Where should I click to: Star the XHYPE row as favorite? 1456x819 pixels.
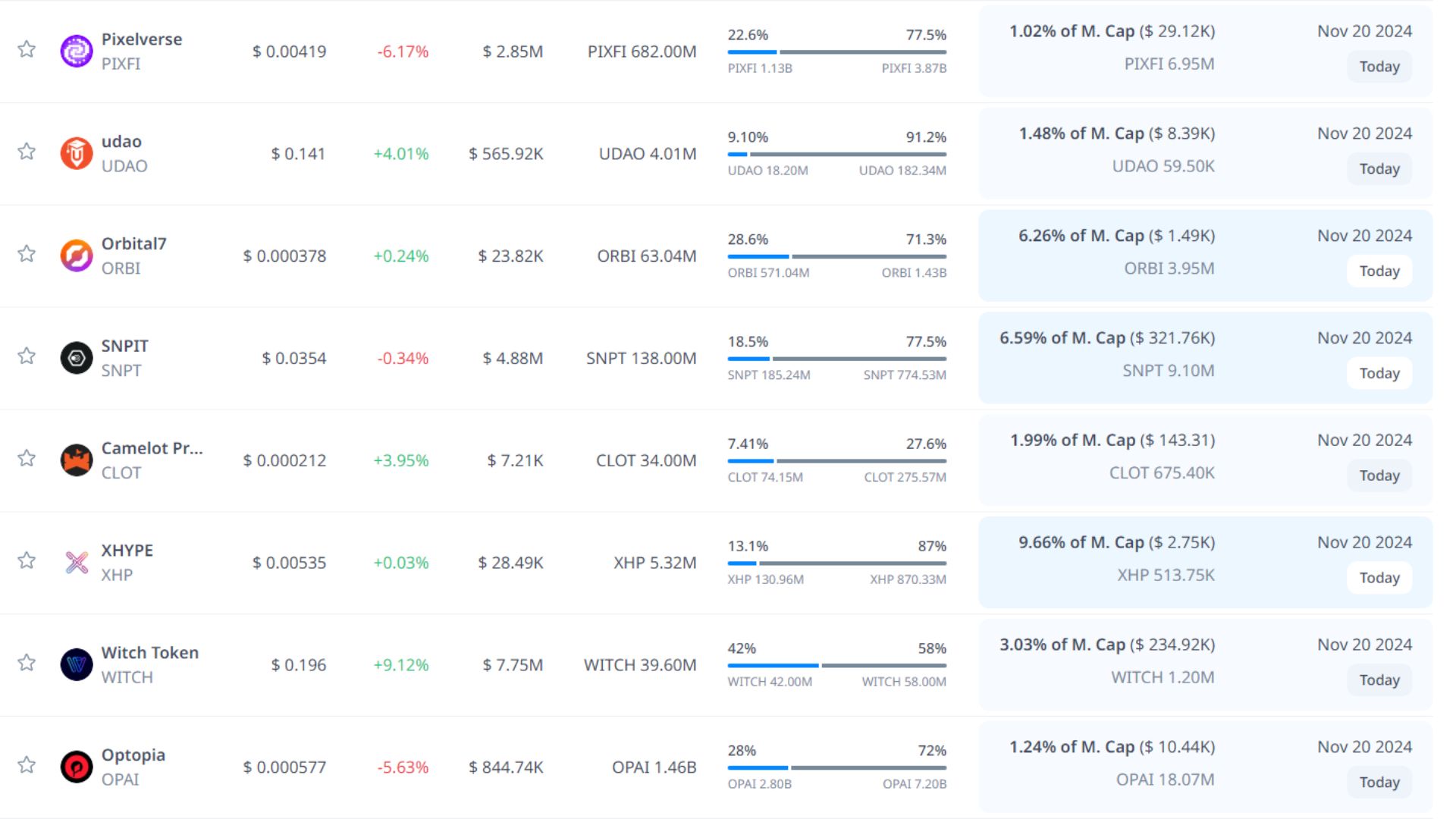[27, 560]
